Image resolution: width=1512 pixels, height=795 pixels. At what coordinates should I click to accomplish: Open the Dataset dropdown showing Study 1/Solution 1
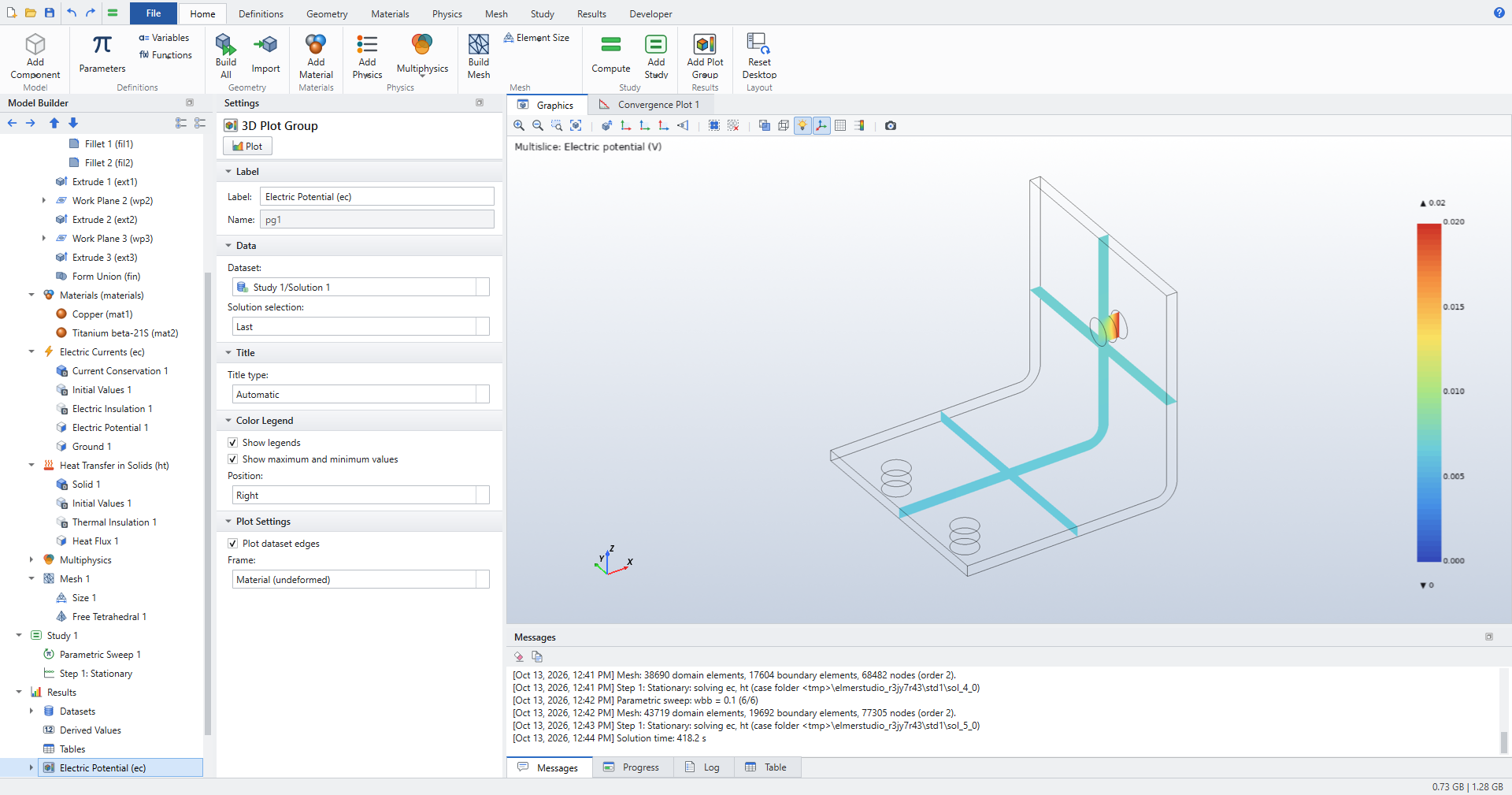pos(361,288)
